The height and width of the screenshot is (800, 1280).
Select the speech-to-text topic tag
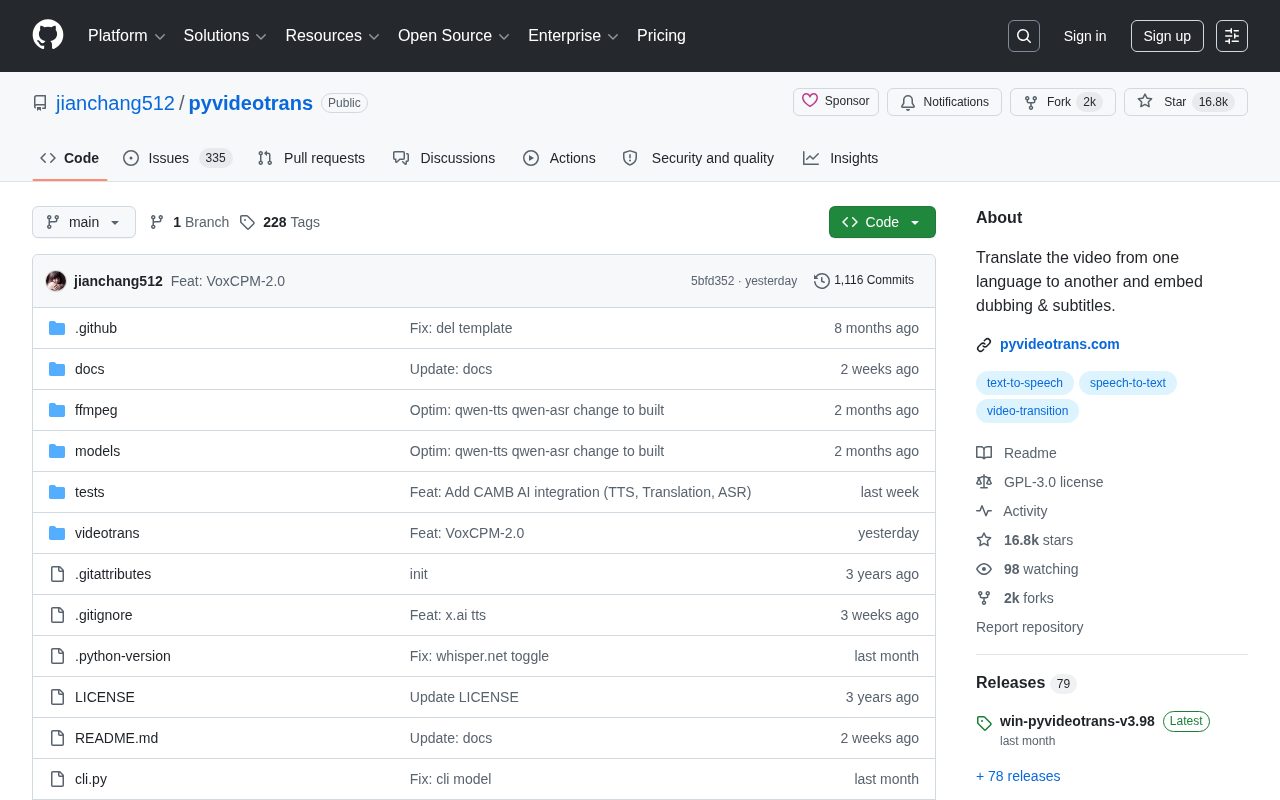pos(1128,383)
